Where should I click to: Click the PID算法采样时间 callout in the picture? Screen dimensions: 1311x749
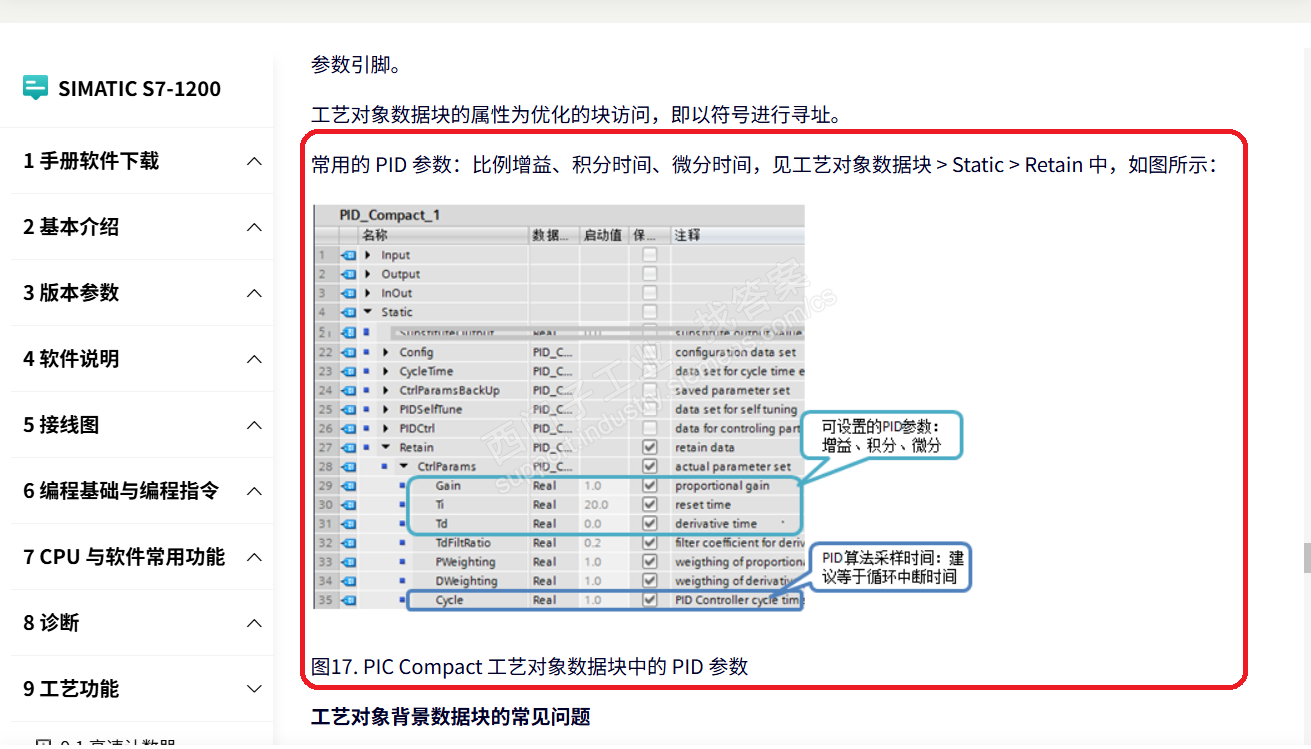[889, 567]
